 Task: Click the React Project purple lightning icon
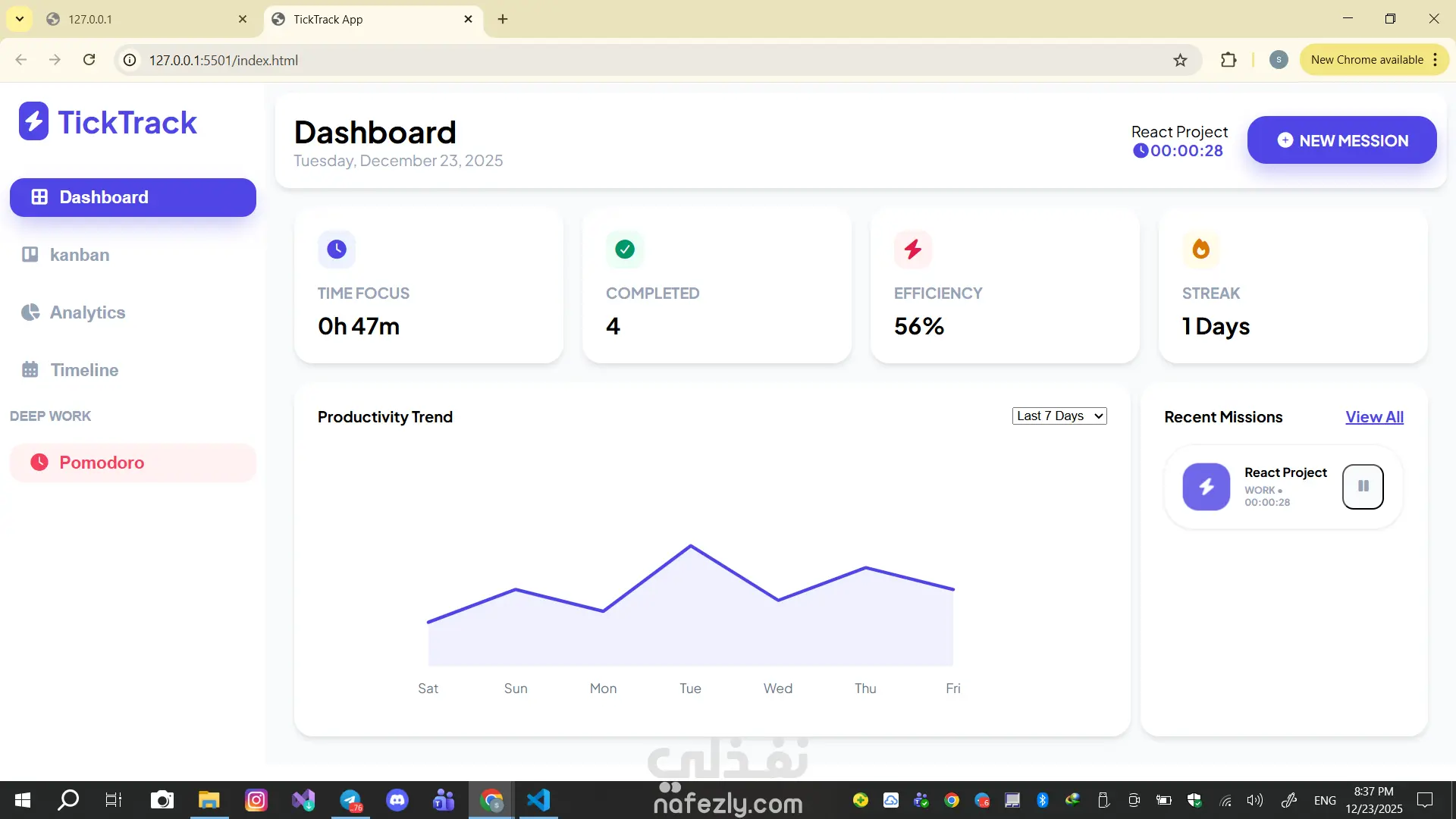[x=1206, y=487]
